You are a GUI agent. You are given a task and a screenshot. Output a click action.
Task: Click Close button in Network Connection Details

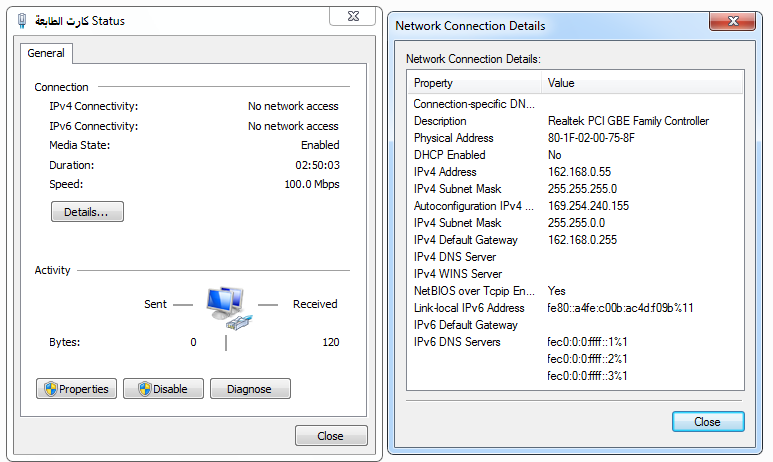tap(708, 422)
